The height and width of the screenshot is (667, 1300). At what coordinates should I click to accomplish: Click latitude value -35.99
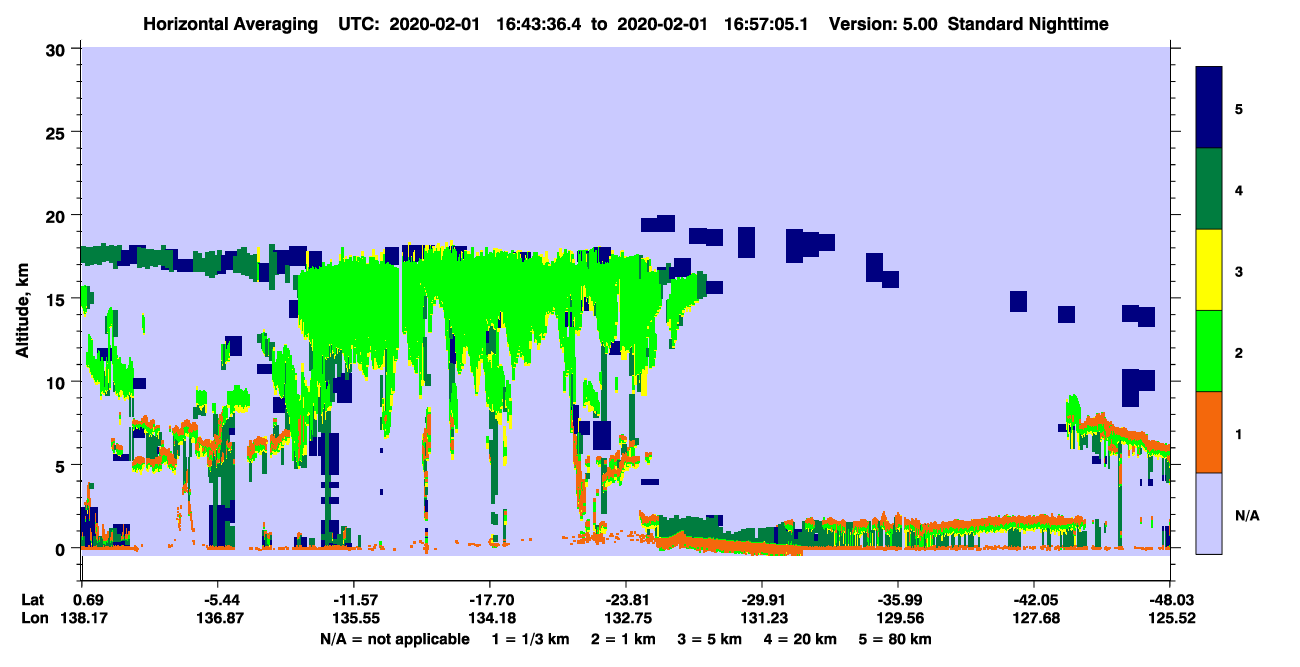898,599
